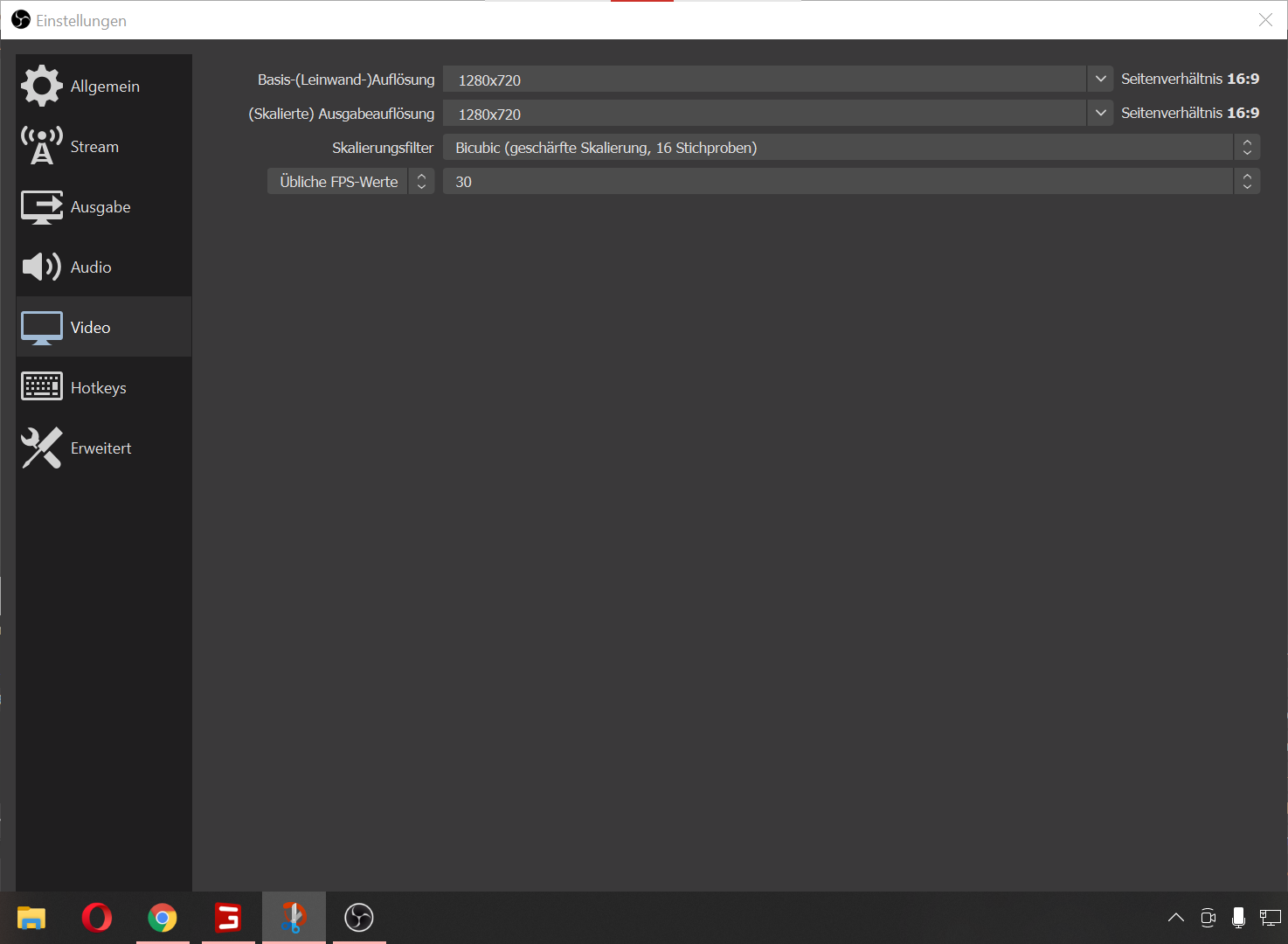Open the Erweitert tools icon
Image resolution: width=1288 pixels, height=944 pixels.
click(x=41, y=448)
